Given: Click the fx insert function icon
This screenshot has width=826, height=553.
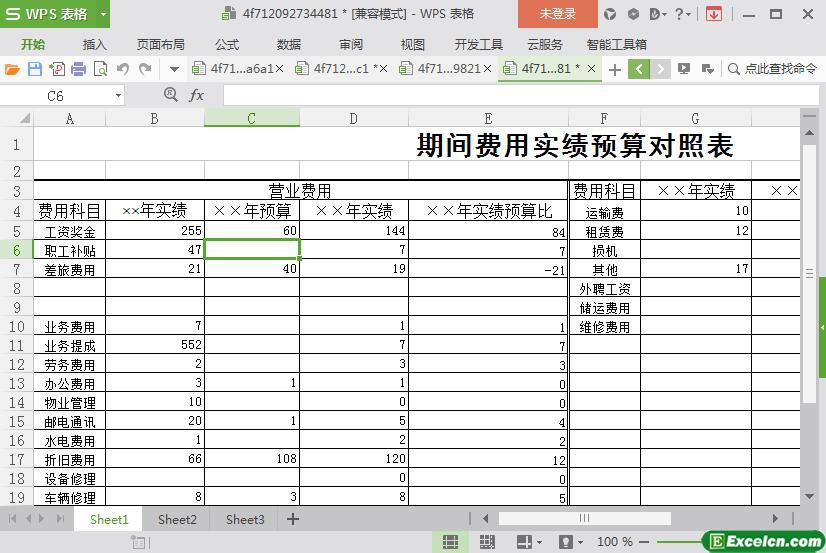Looking at the screenshot, I should pos(196,95).
